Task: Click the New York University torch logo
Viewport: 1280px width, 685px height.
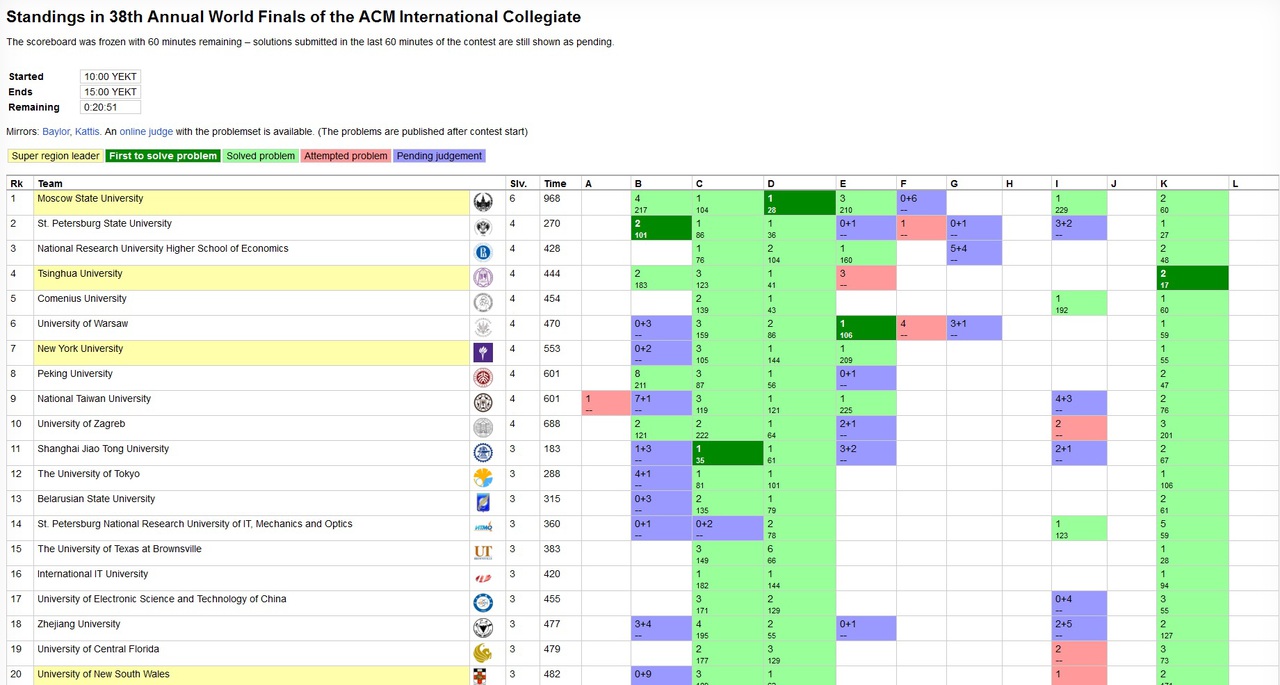Action: point(483,353)
